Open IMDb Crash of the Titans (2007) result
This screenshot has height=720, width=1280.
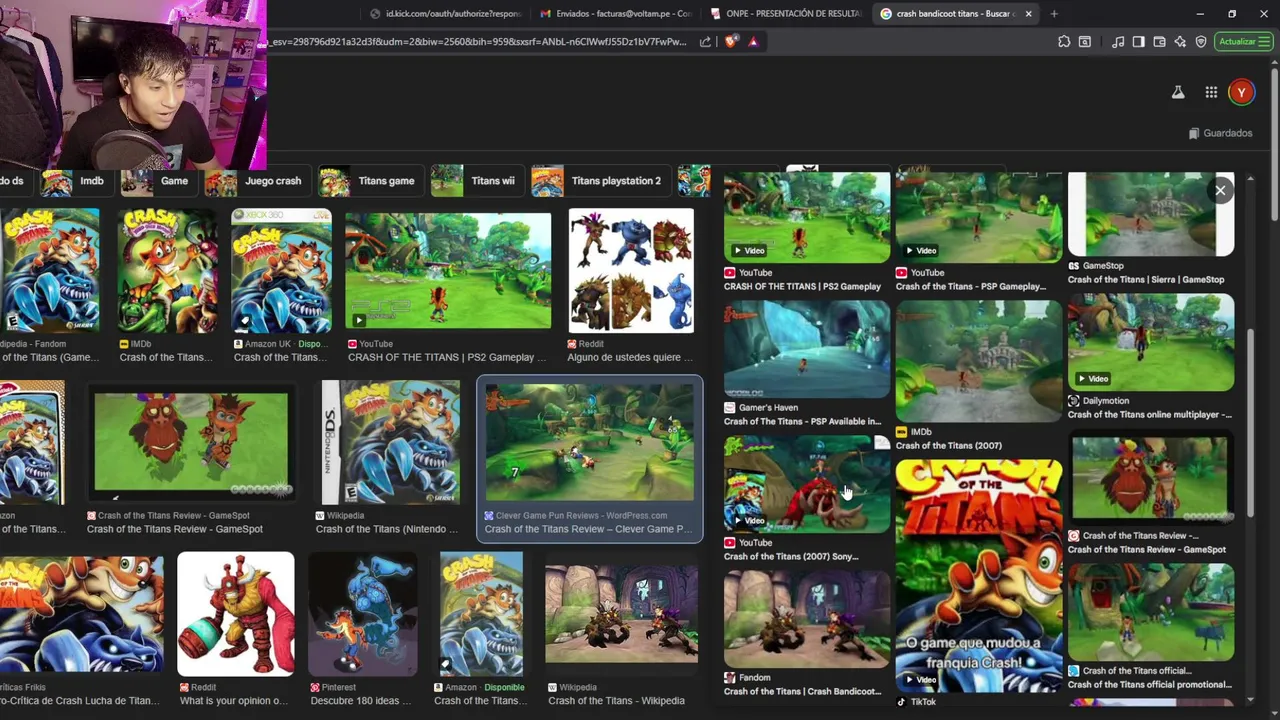pos(979,361)
